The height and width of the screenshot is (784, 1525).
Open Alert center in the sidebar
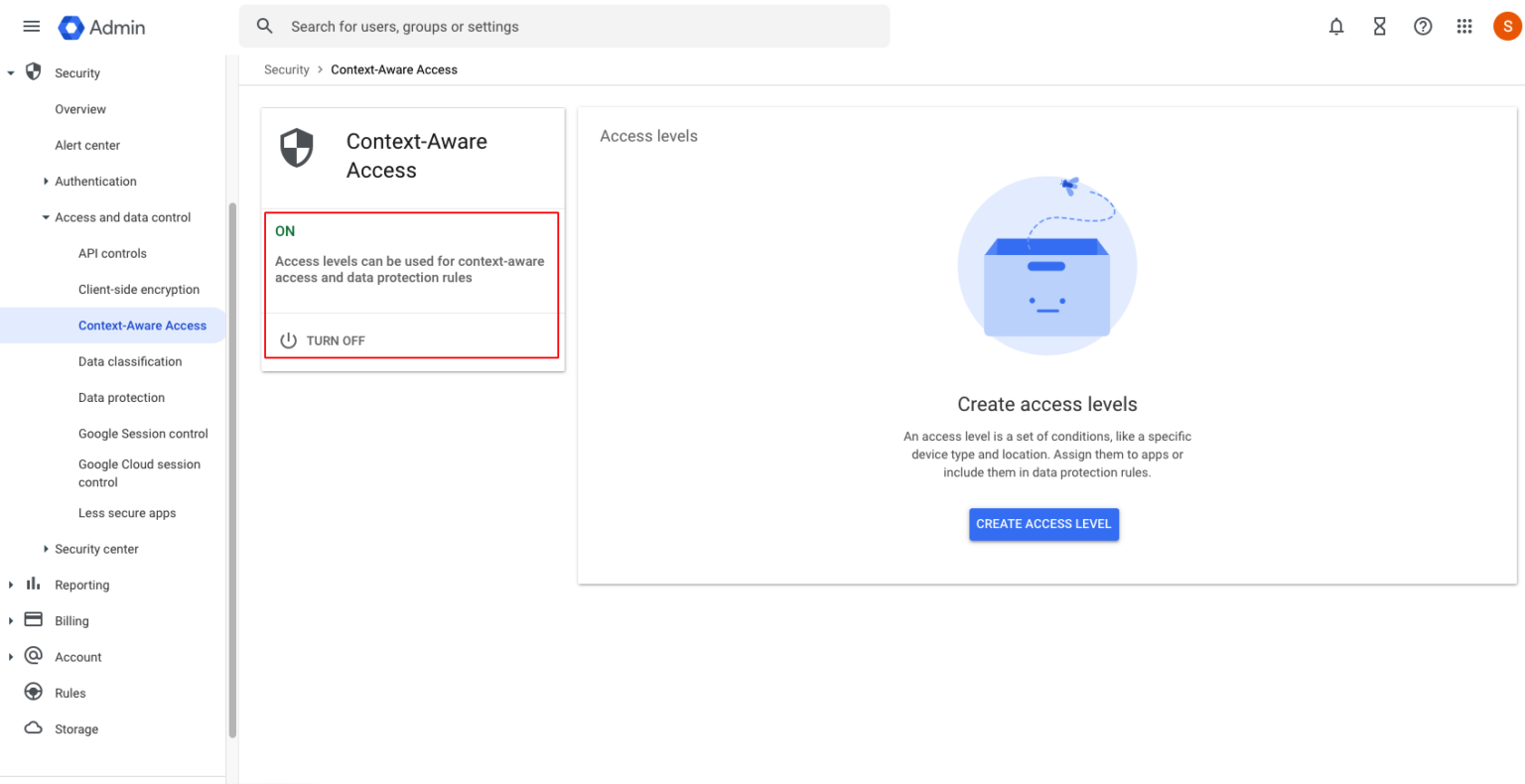pos(87,145)
